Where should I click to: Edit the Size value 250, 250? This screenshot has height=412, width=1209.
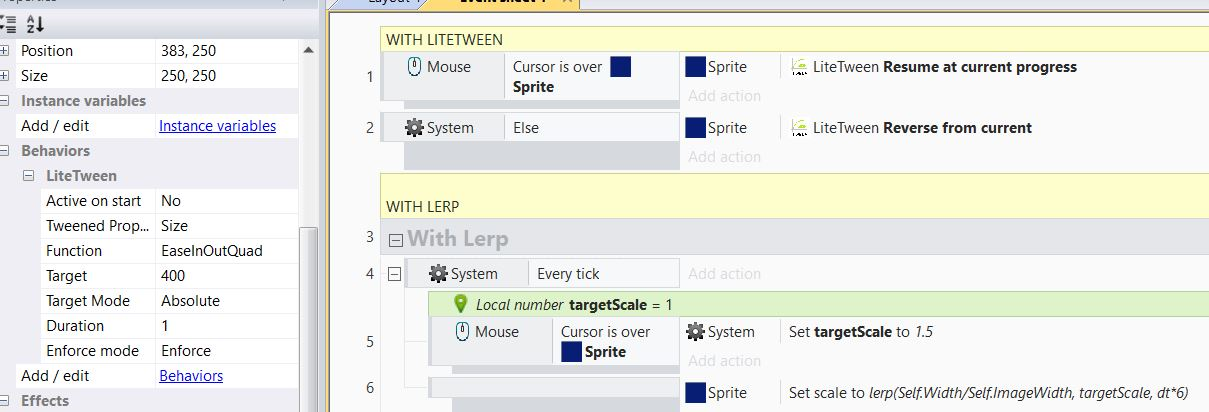point(226,76)
